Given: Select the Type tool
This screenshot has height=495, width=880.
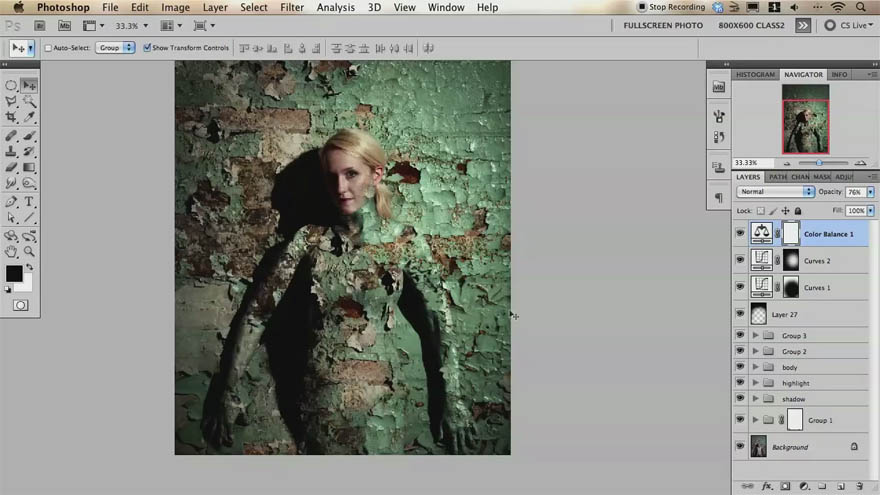Looking at the screenshot, I should (x=29, y=201).
